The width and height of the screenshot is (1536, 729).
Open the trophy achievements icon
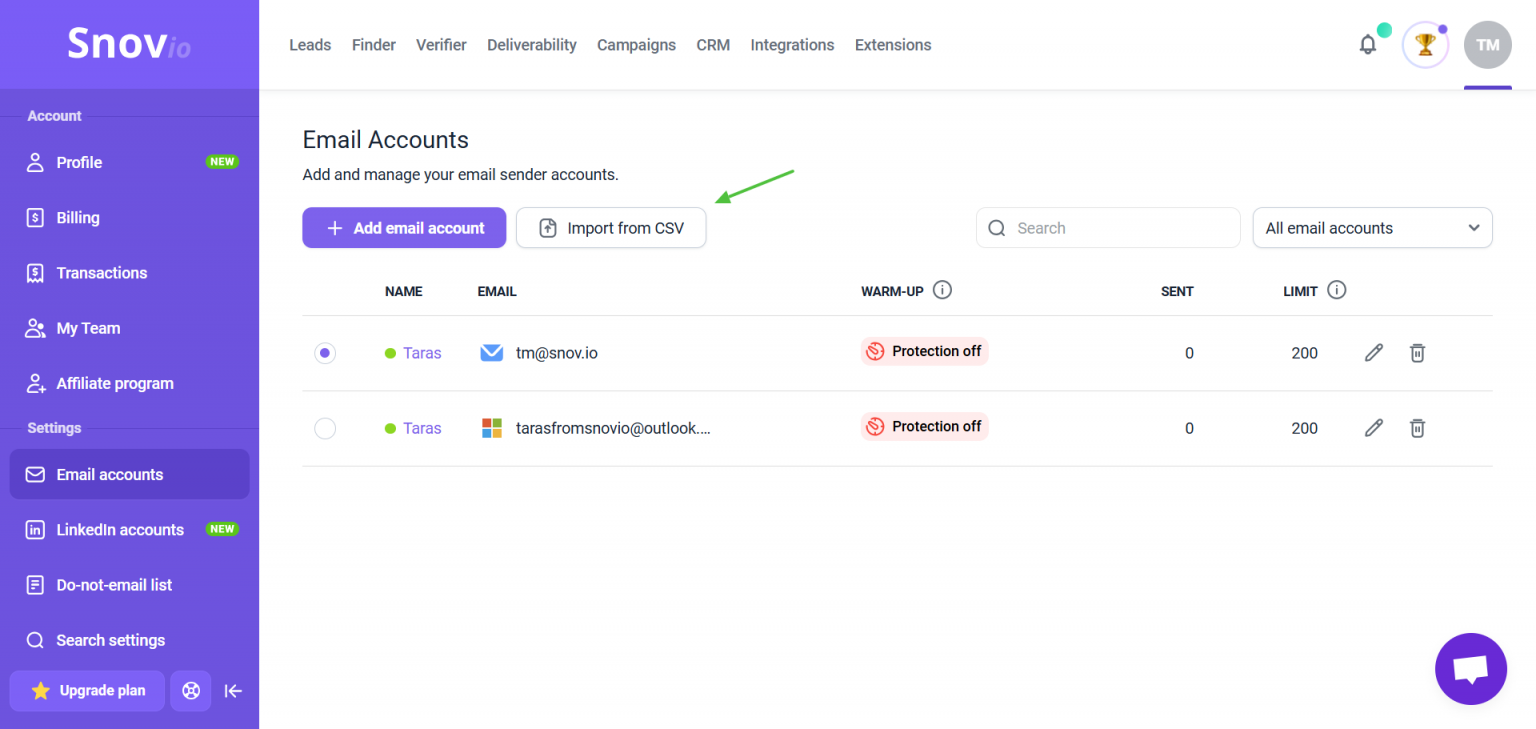(1425, 45)
